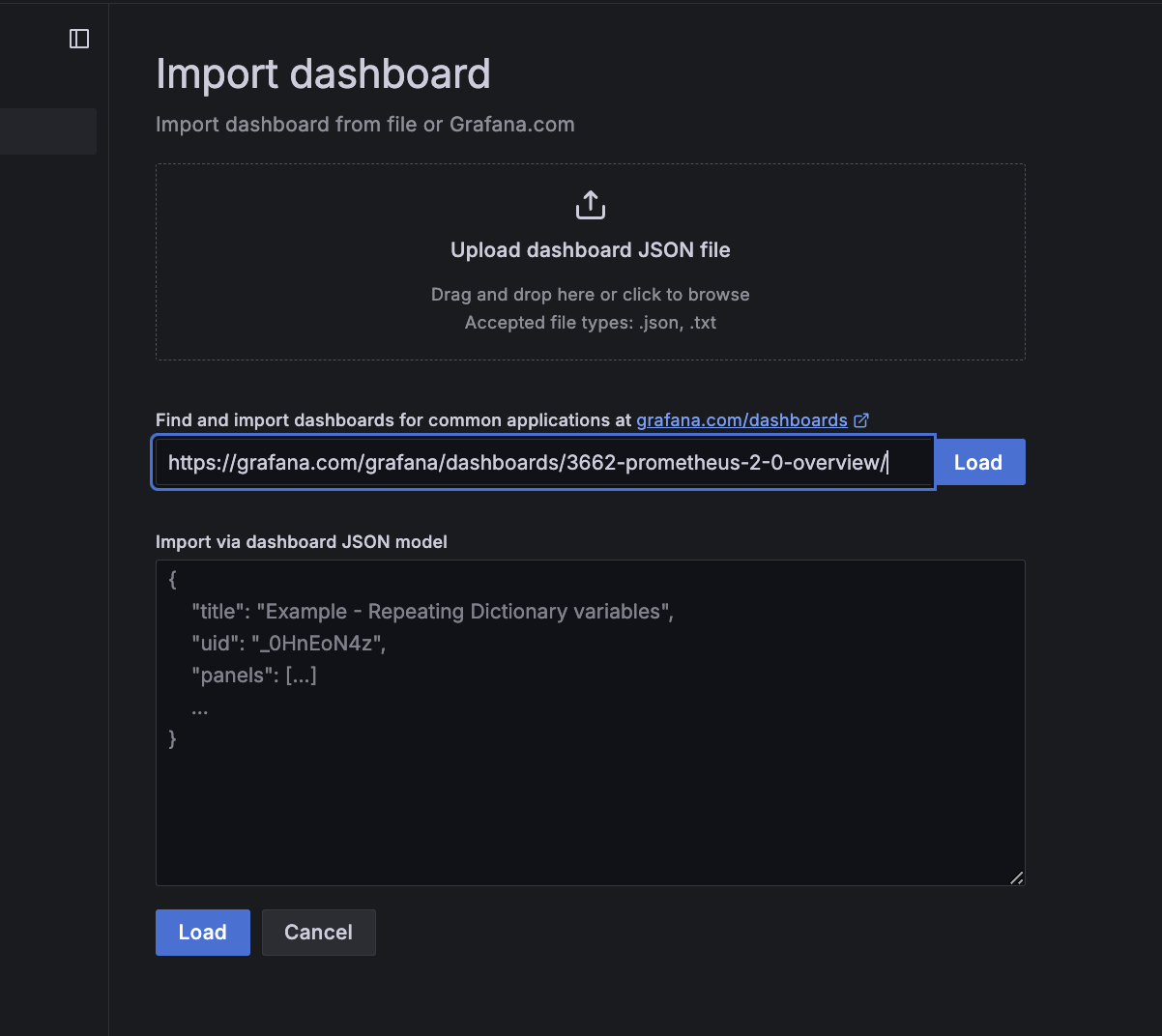Click the Upload dashboard JSON file drop zone
The width and height of the screenshot is (1162, 1036).
(x=590, y=261)
